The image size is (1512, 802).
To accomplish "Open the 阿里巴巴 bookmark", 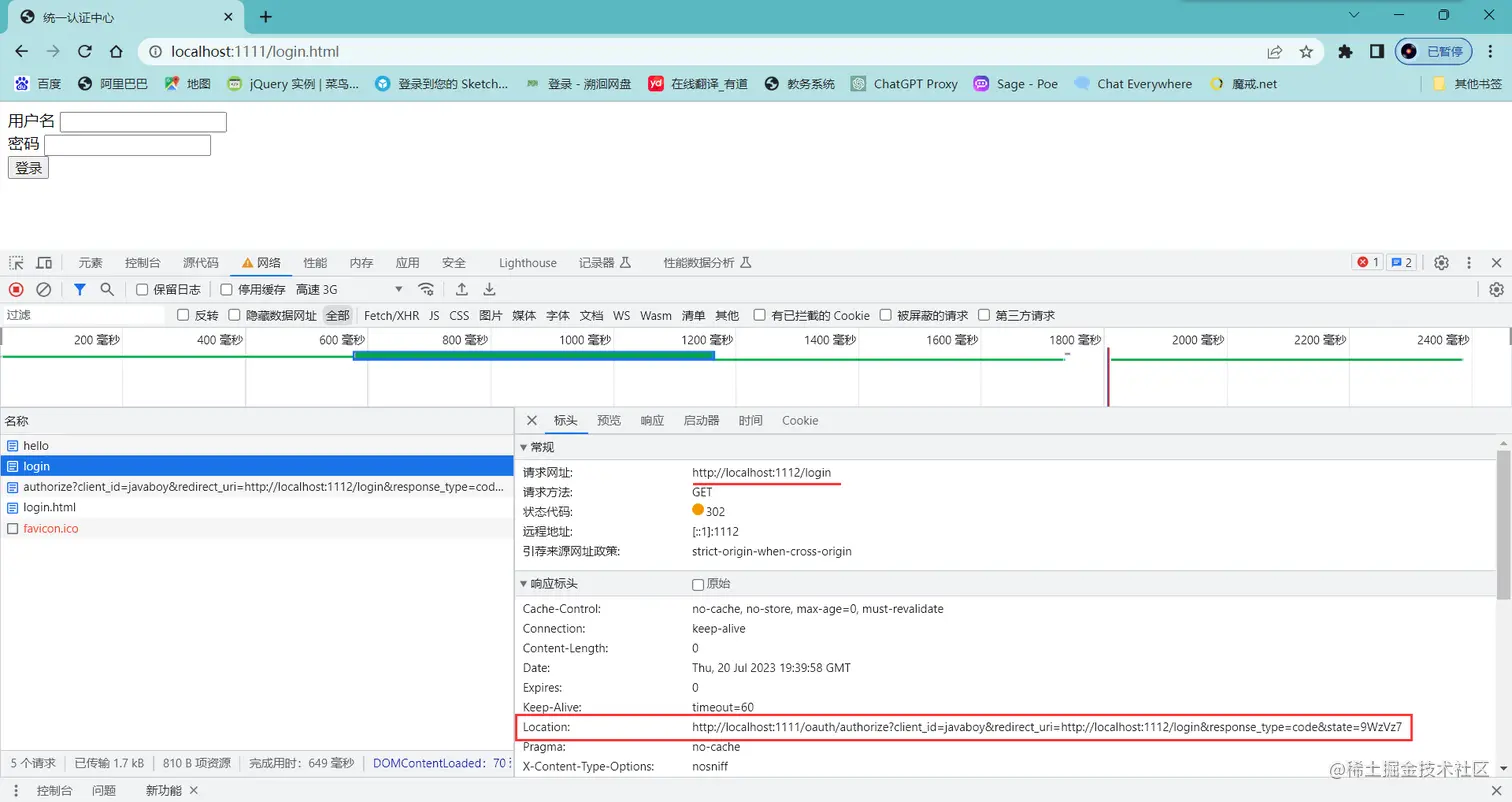I will [113, 84].
